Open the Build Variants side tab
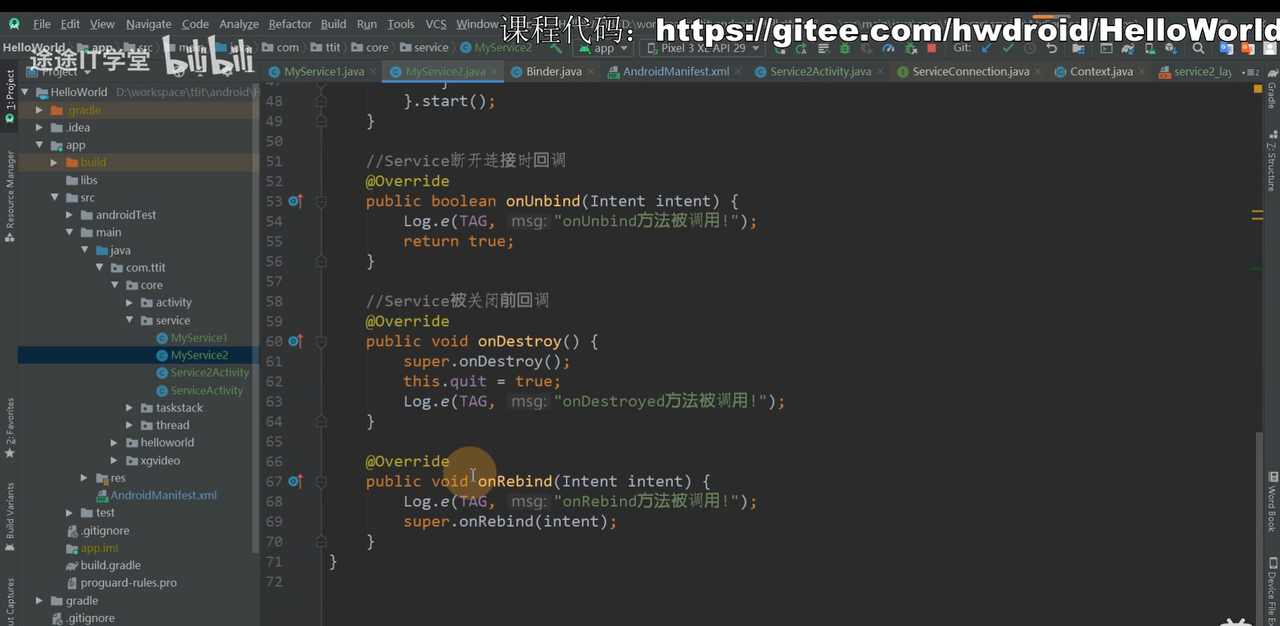This screenshot has height=626, width=1280. (10, 519)
